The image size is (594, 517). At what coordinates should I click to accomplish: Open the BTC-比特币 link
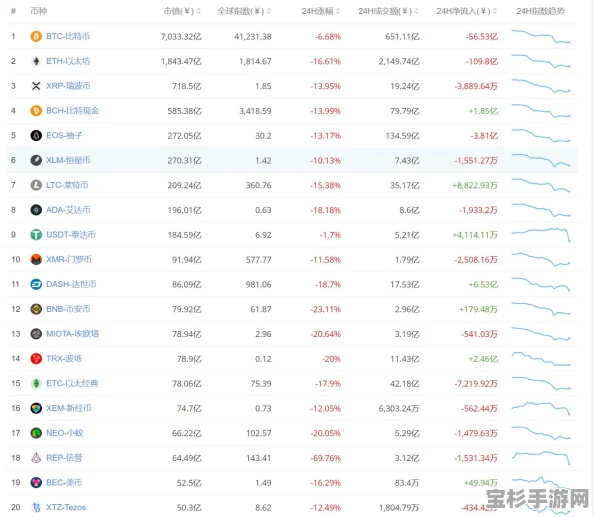point(68,36)
